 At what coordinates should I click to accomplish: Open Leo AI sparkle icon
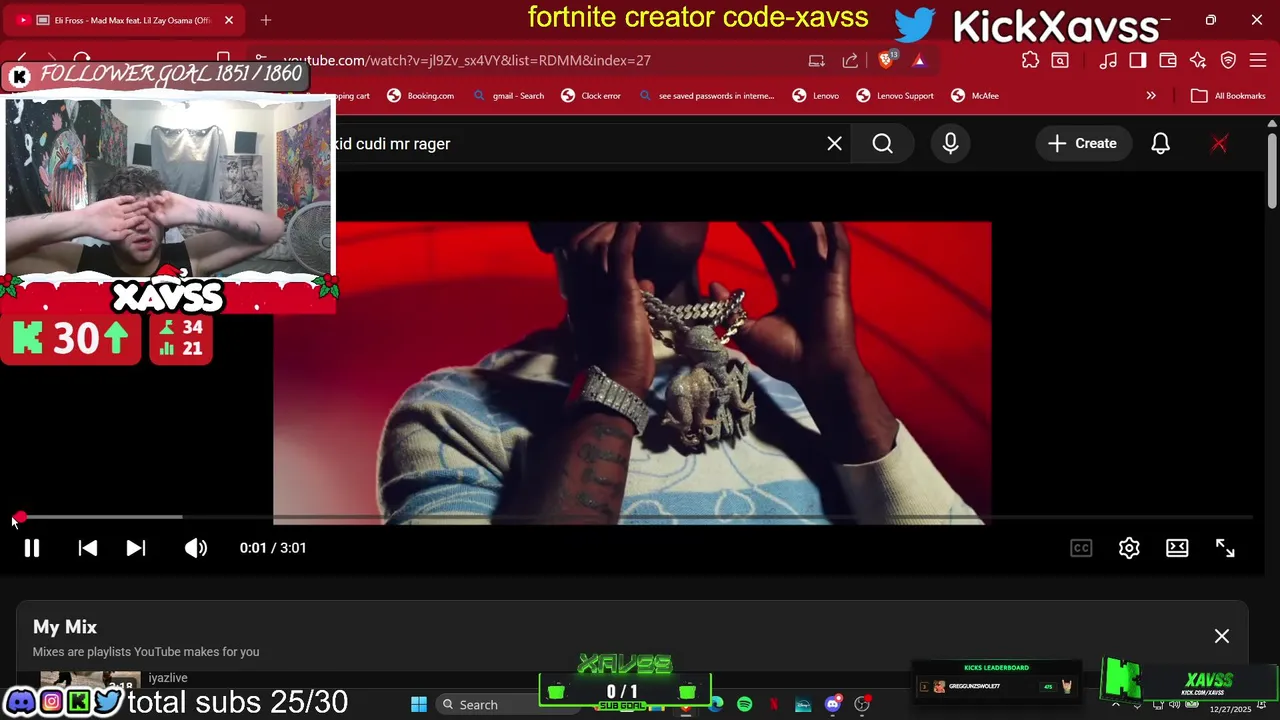coord(1198,60)
